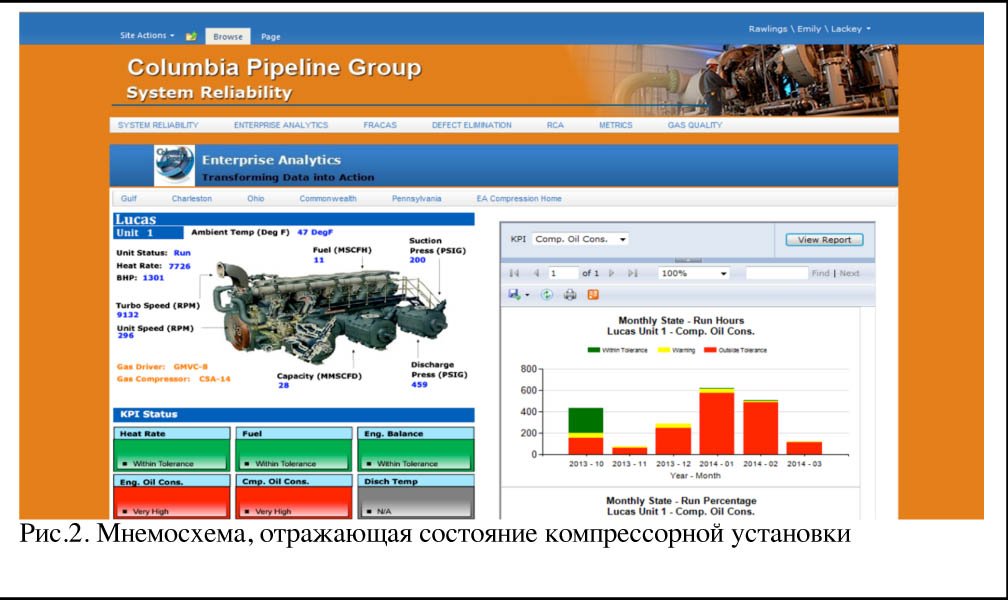Image resolution: width=1008 pixels, height=600 pixels.
Task: Refresh the report with the green refresh icon
Action: [x=547, y=295]
